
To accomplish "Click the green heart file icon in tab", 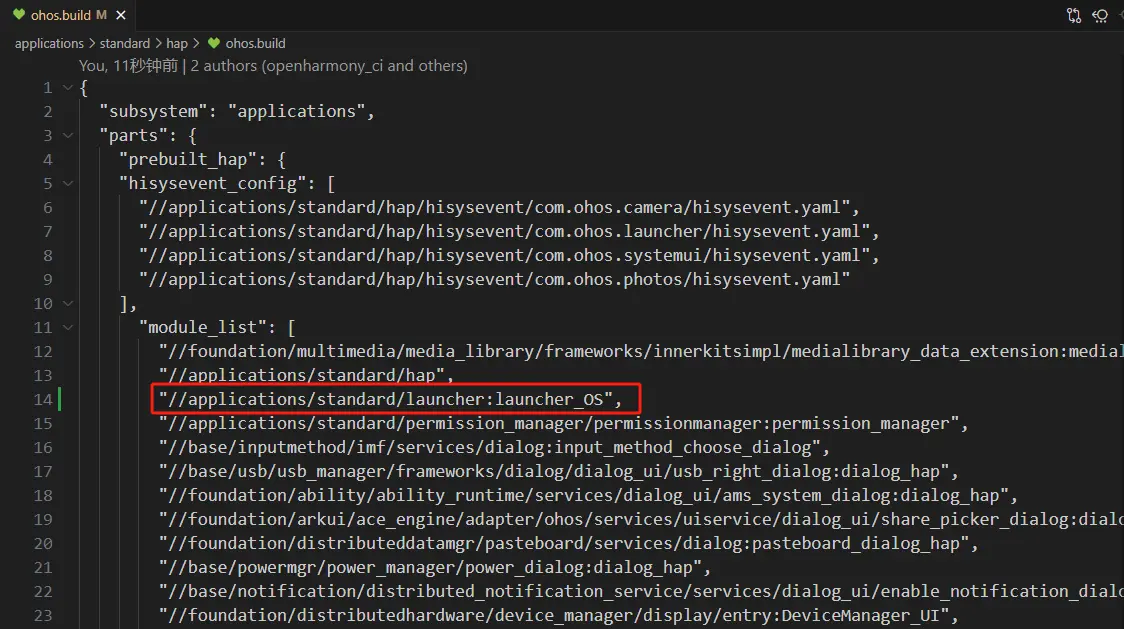I will pos(19,14).
